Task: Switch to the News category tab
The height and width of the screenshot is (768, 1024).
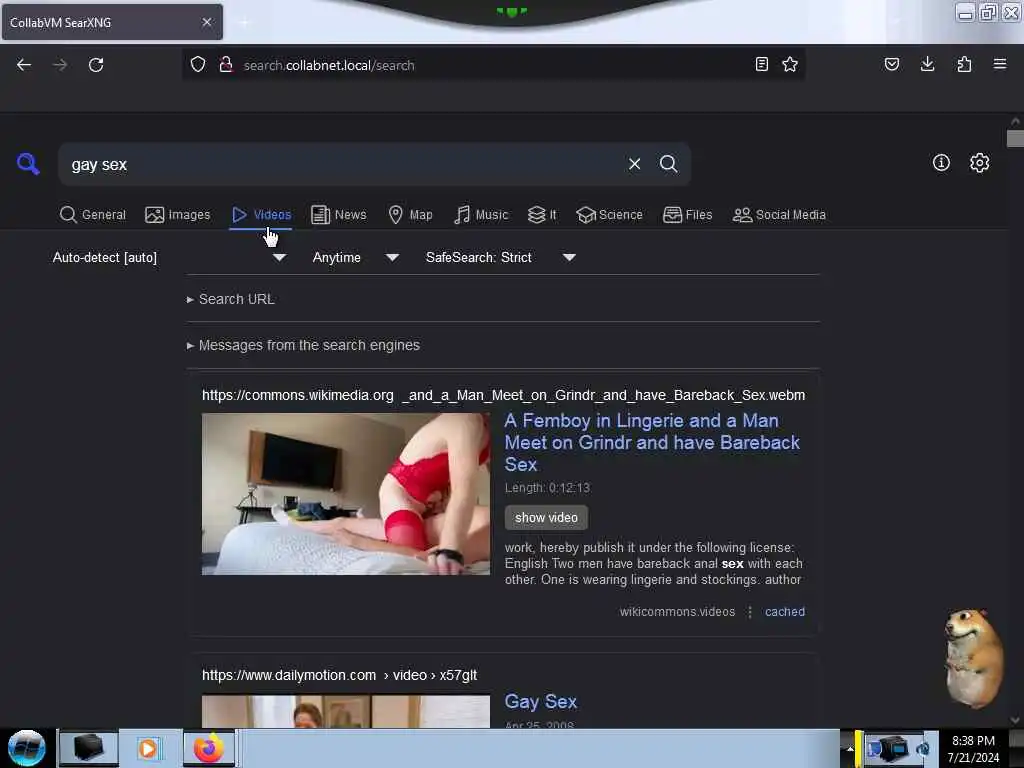Action: pos(339,215)
